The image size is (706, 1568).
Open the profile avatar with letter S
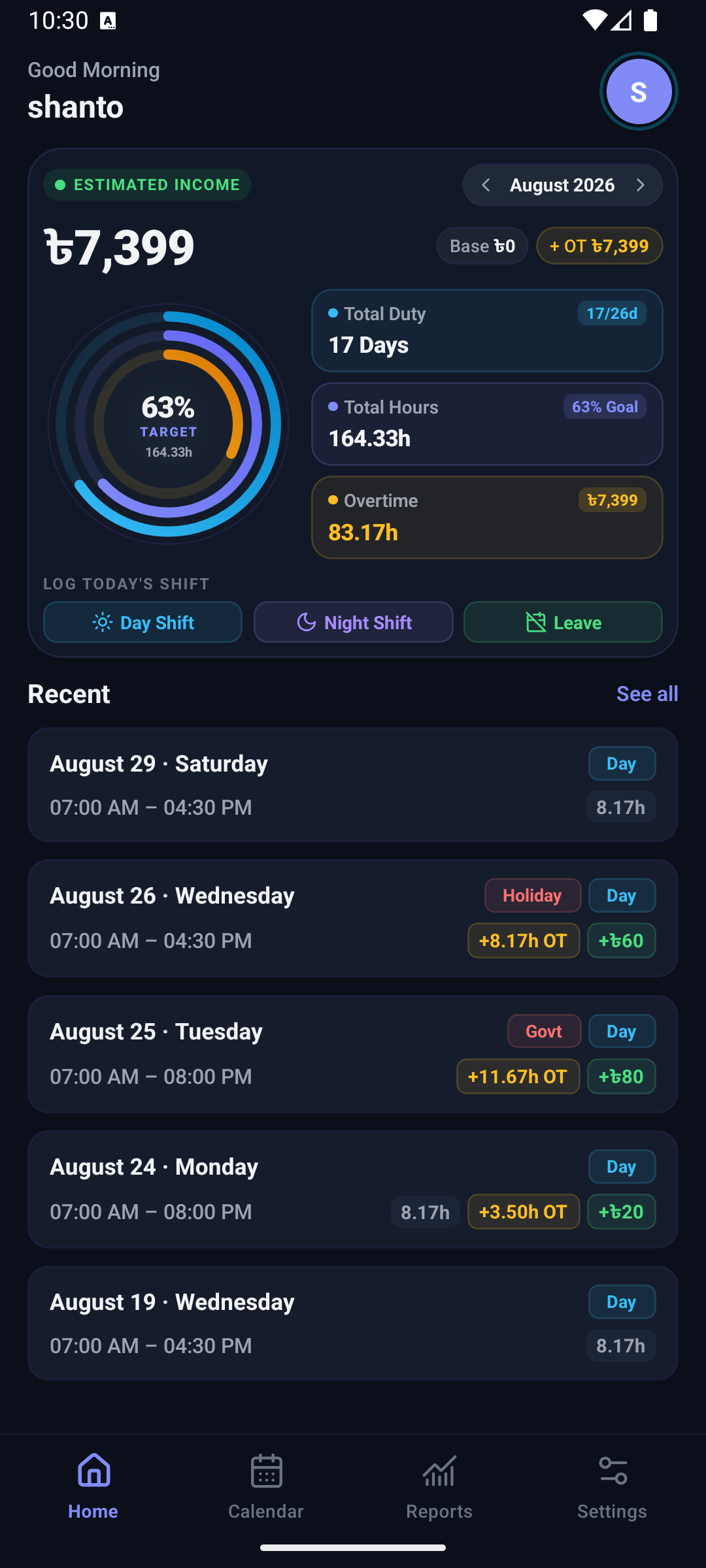point(639,91)
